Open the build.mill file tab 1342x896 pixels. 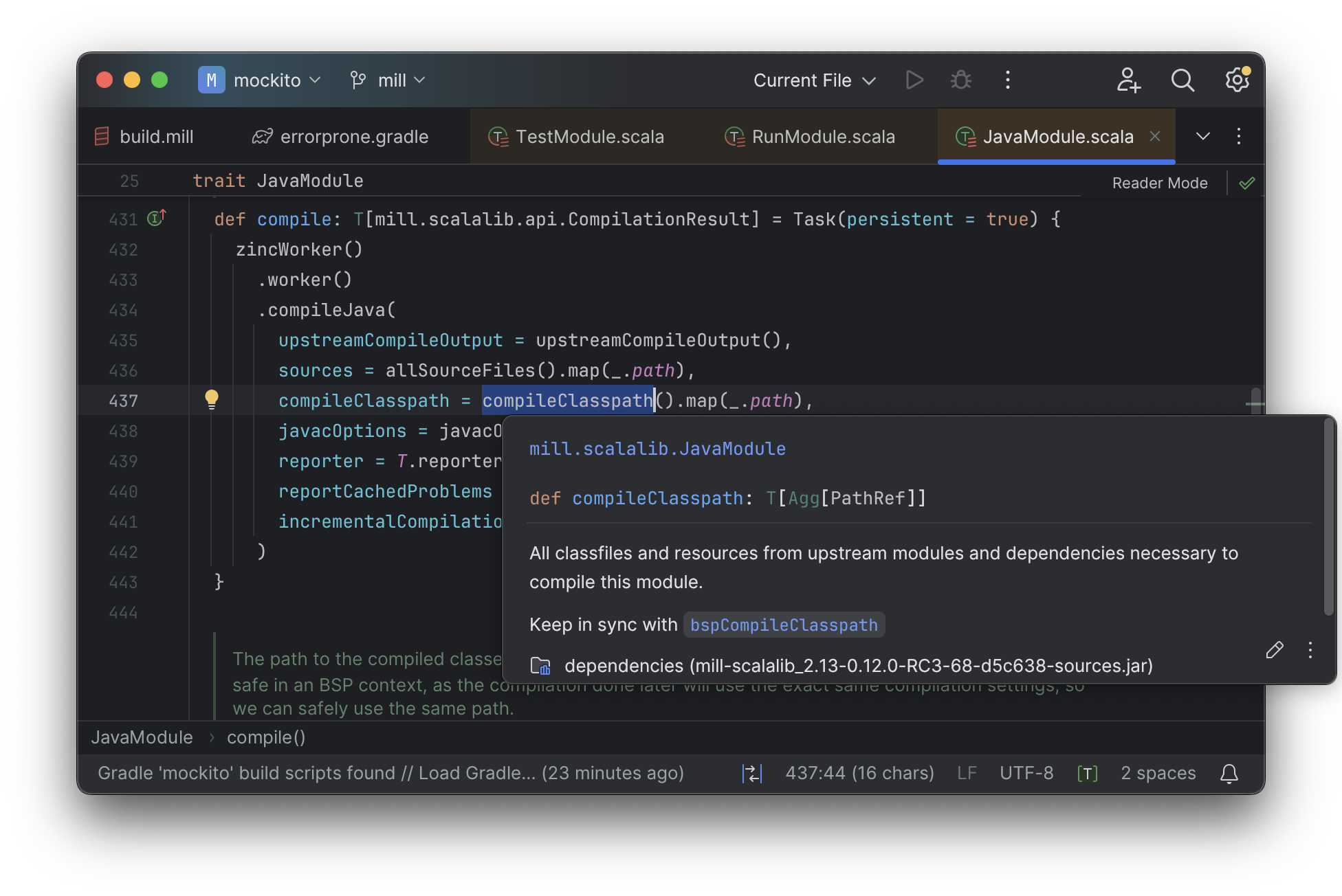pos(156,135)
